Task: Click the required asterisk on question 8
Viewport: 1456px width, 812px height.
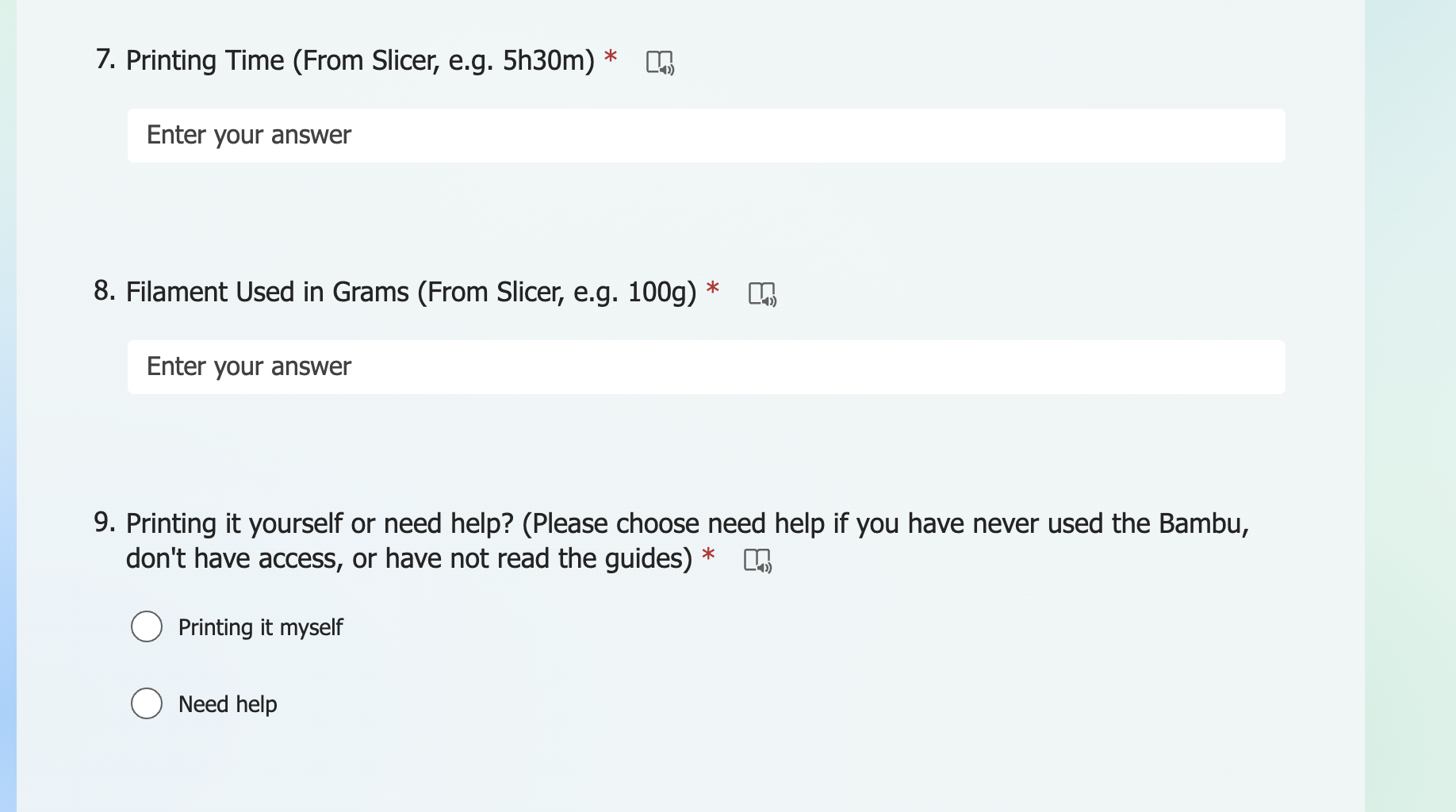Action: [713, 289]
